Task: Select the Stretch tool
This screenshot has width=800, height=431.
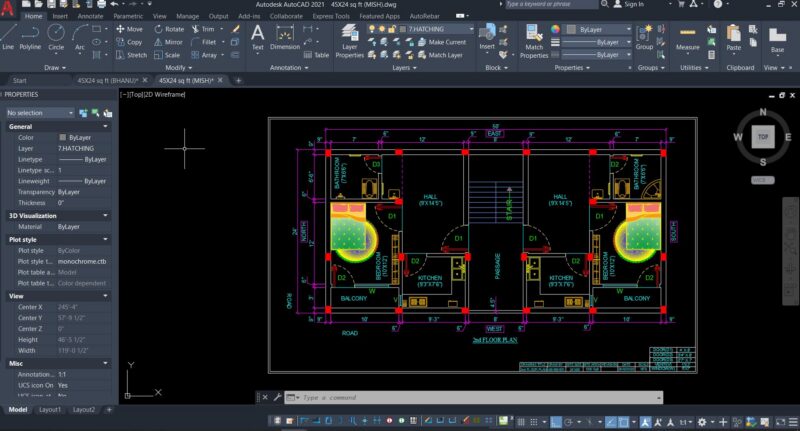Action: pos(132,55)
